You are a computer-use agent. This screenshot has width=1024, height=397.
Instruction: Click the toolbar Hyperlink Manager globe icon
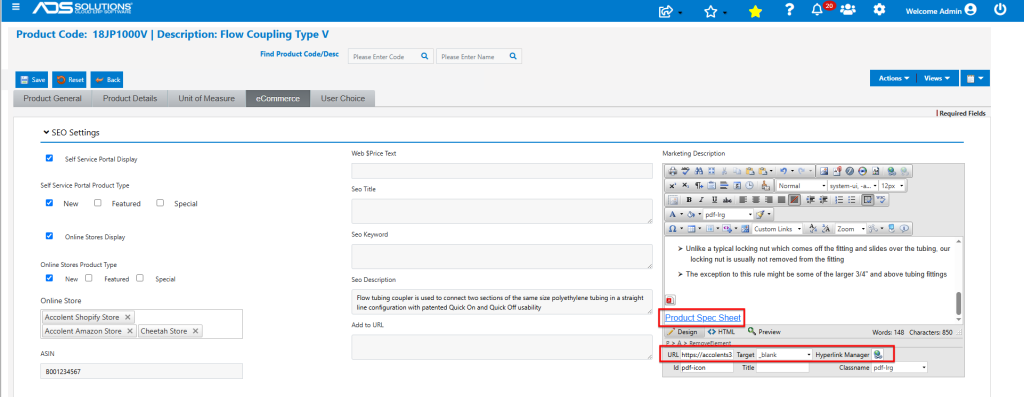point(891,170)
